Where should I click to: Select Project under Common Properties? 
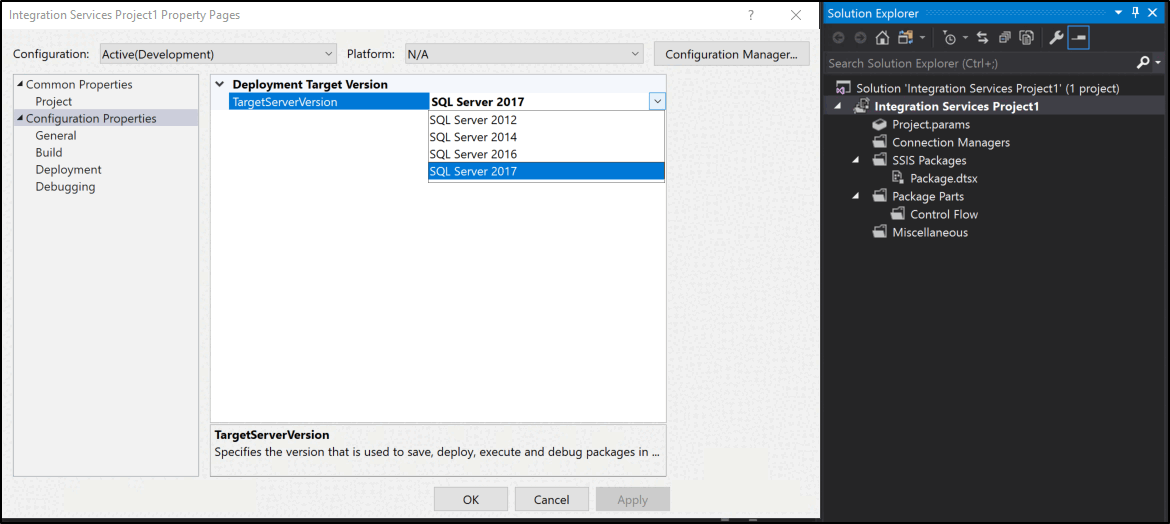54,102
